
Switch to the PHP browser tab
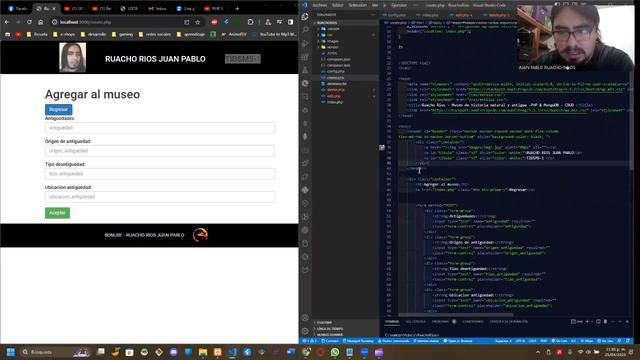pos(214,8)
